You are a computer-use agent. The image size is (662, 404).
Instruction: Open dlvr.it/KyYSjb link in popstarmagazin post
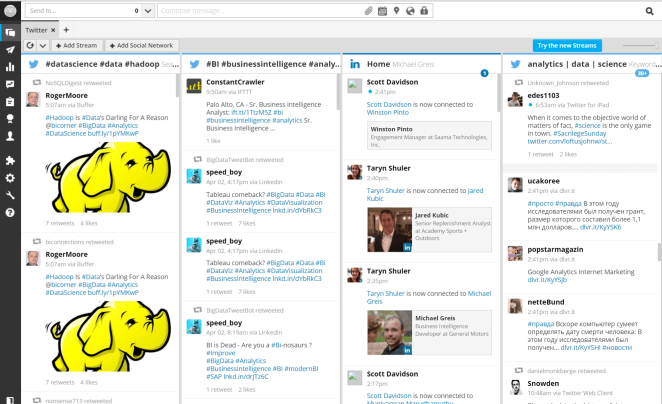click(x=547, y=279)
